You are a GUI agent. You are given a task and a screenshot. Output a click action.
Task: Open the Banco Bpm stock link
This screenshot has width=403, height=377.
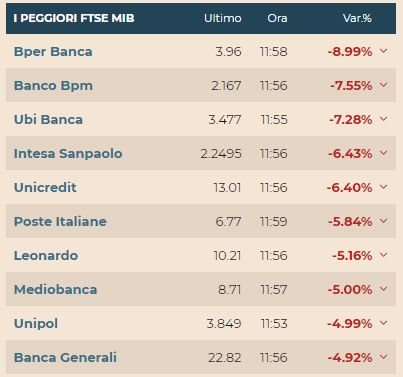[x=53, y=86]
